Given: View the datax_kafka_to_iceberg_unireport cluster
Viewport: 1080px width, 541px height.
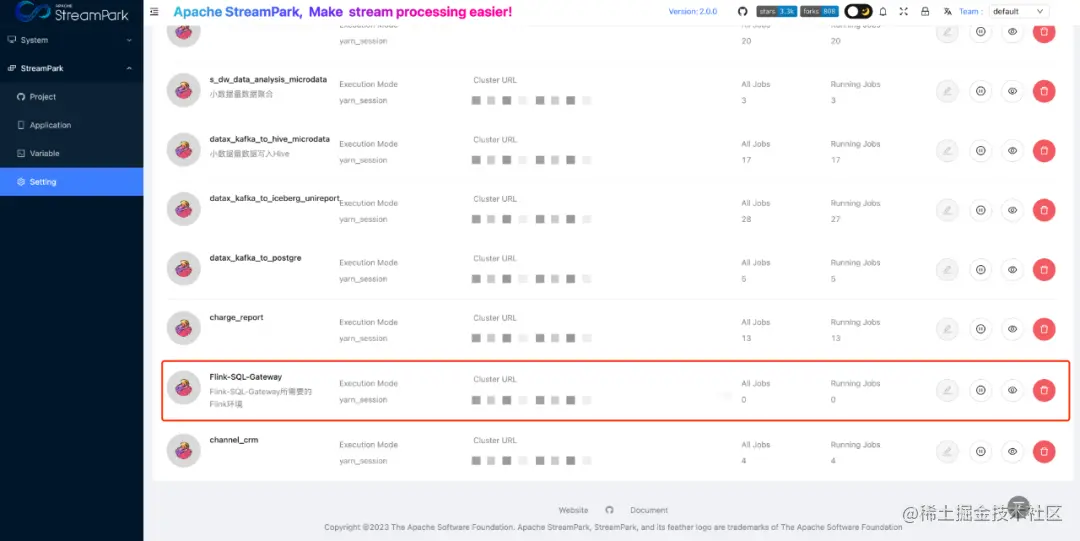Looking at the screenshot, I should [x=1012, y=210].
